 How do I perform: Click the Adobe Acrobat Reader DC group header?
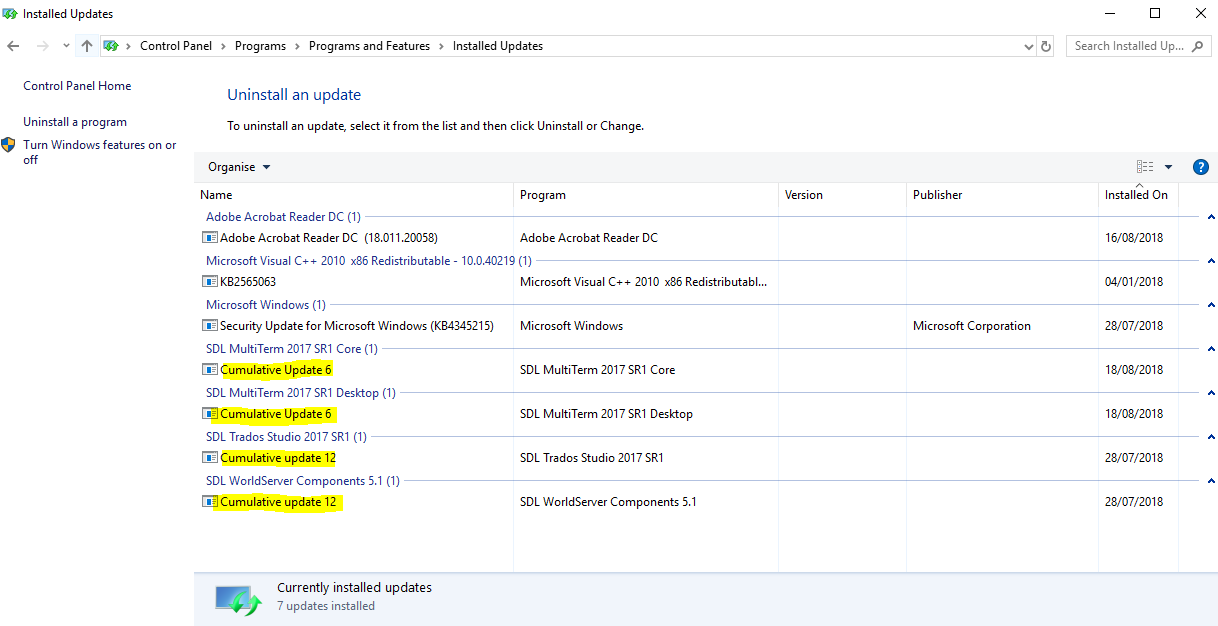coord(283,217)
